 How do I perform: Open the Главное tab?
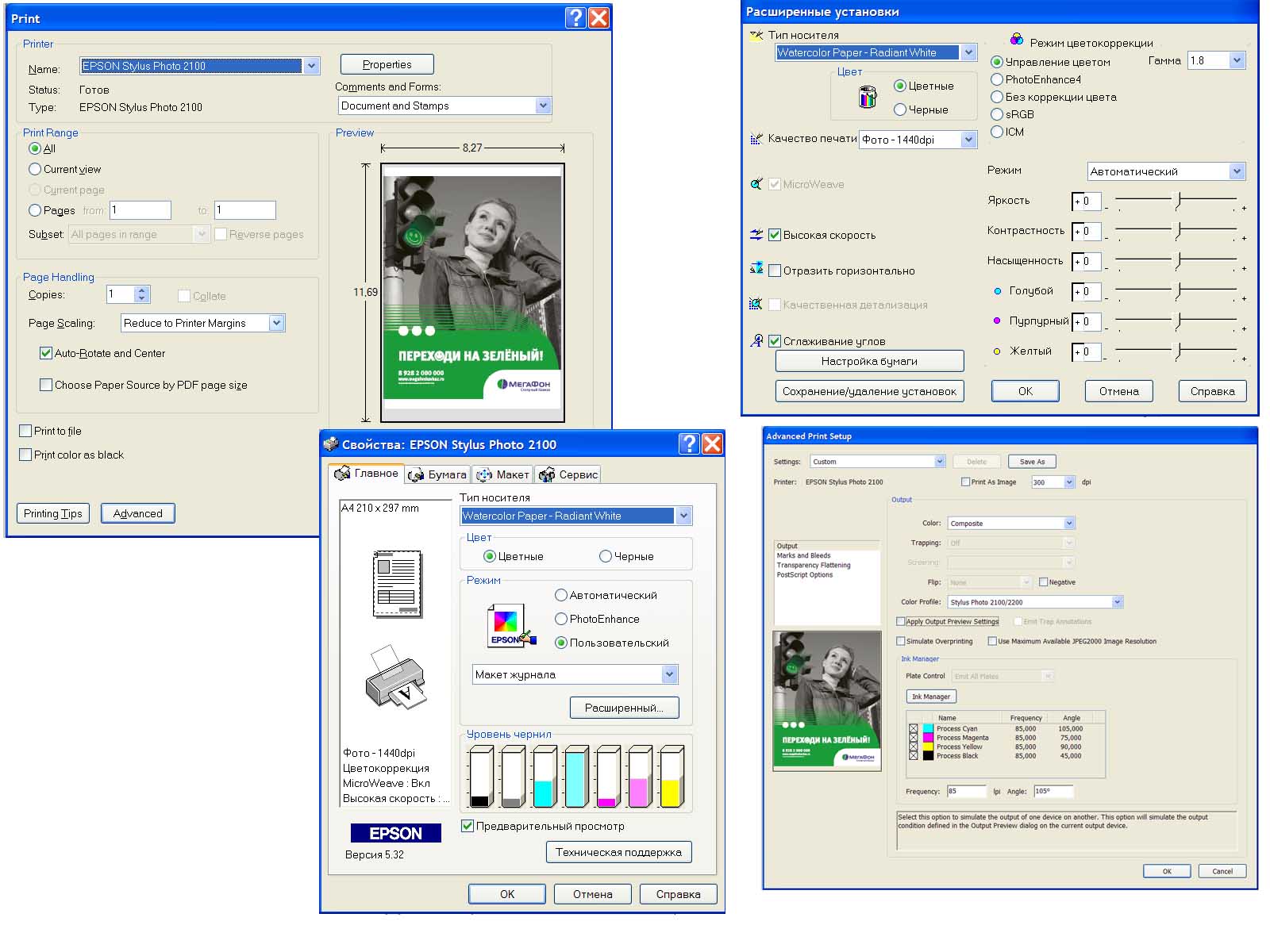click(x=367, y=473)
